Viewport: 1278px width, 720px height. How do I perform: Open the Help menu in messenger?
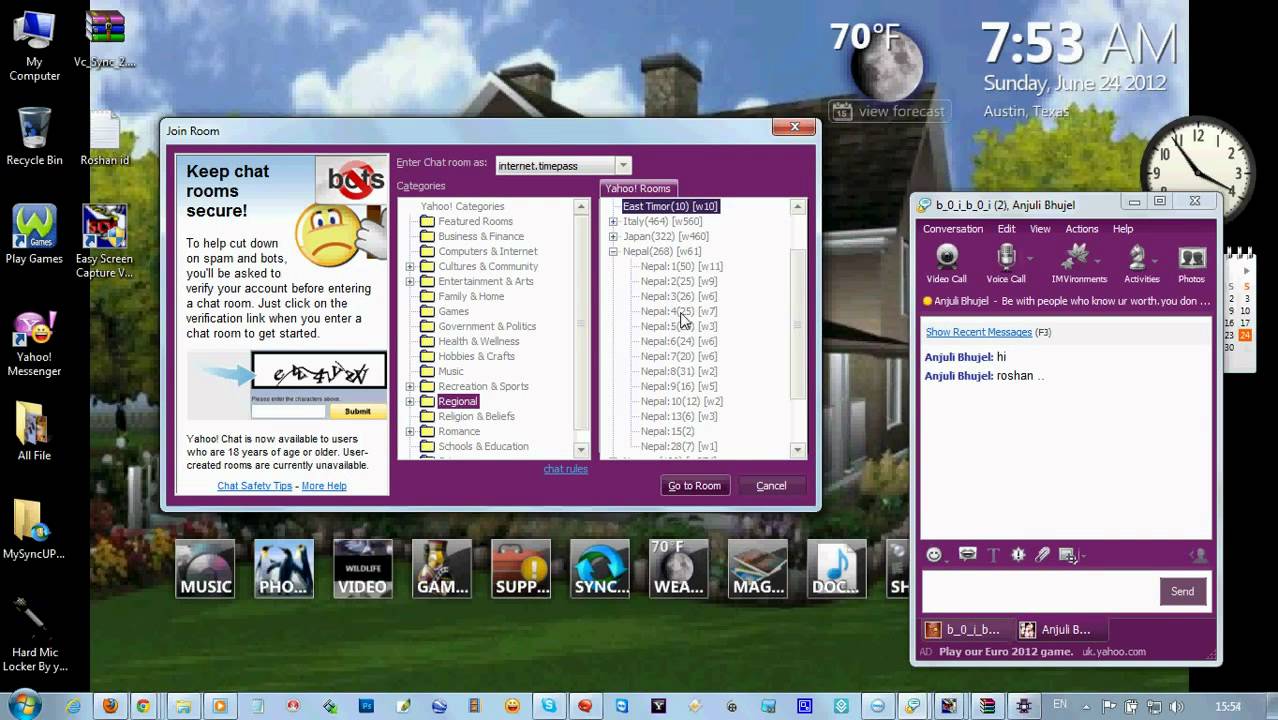pyautogui.click(x=1123, y=229)
